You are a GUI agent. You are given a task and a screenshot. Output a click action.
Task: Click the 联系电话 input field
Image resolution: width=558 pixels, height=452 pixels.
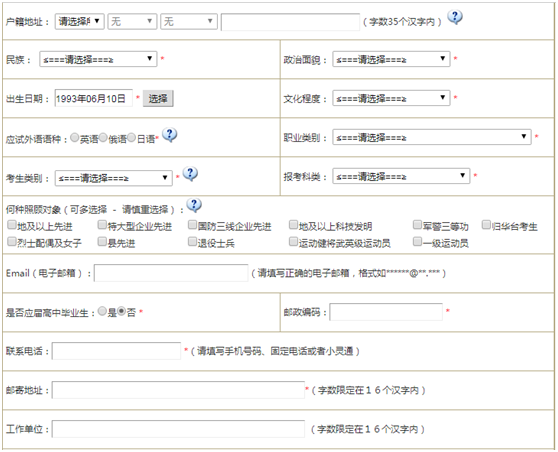tap(117, 351)
